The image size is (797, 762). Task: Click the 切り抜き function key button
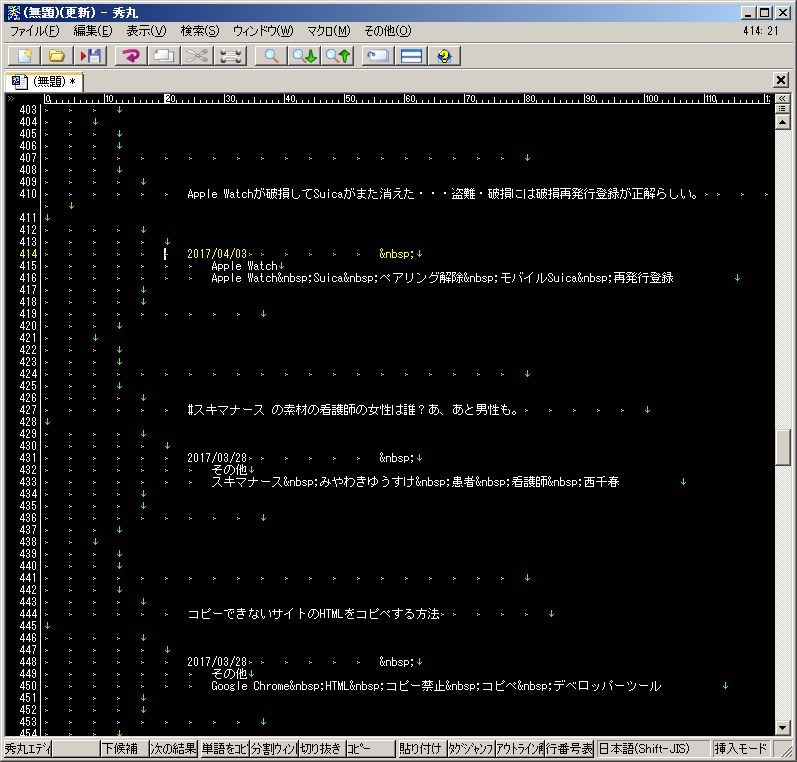point(321,748)
